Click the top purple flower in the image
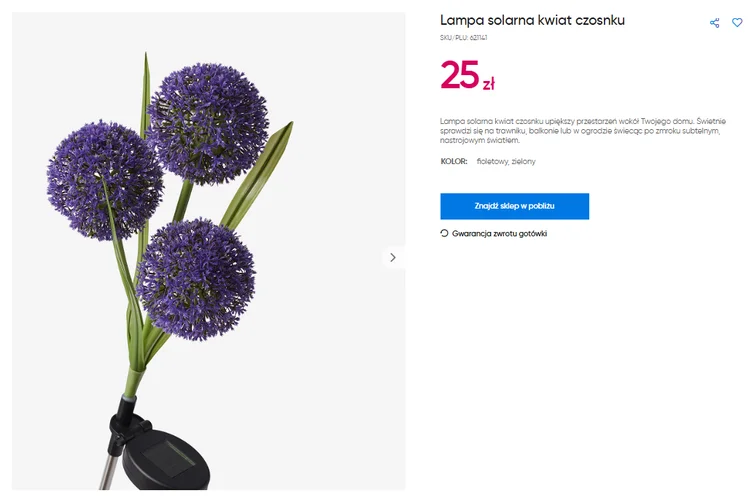 tap(207, 123)
